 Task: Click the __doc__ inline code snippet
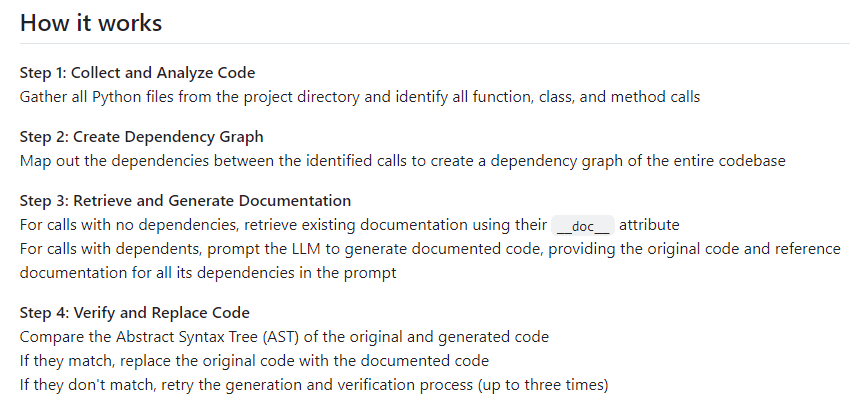(x=582, y=225)
